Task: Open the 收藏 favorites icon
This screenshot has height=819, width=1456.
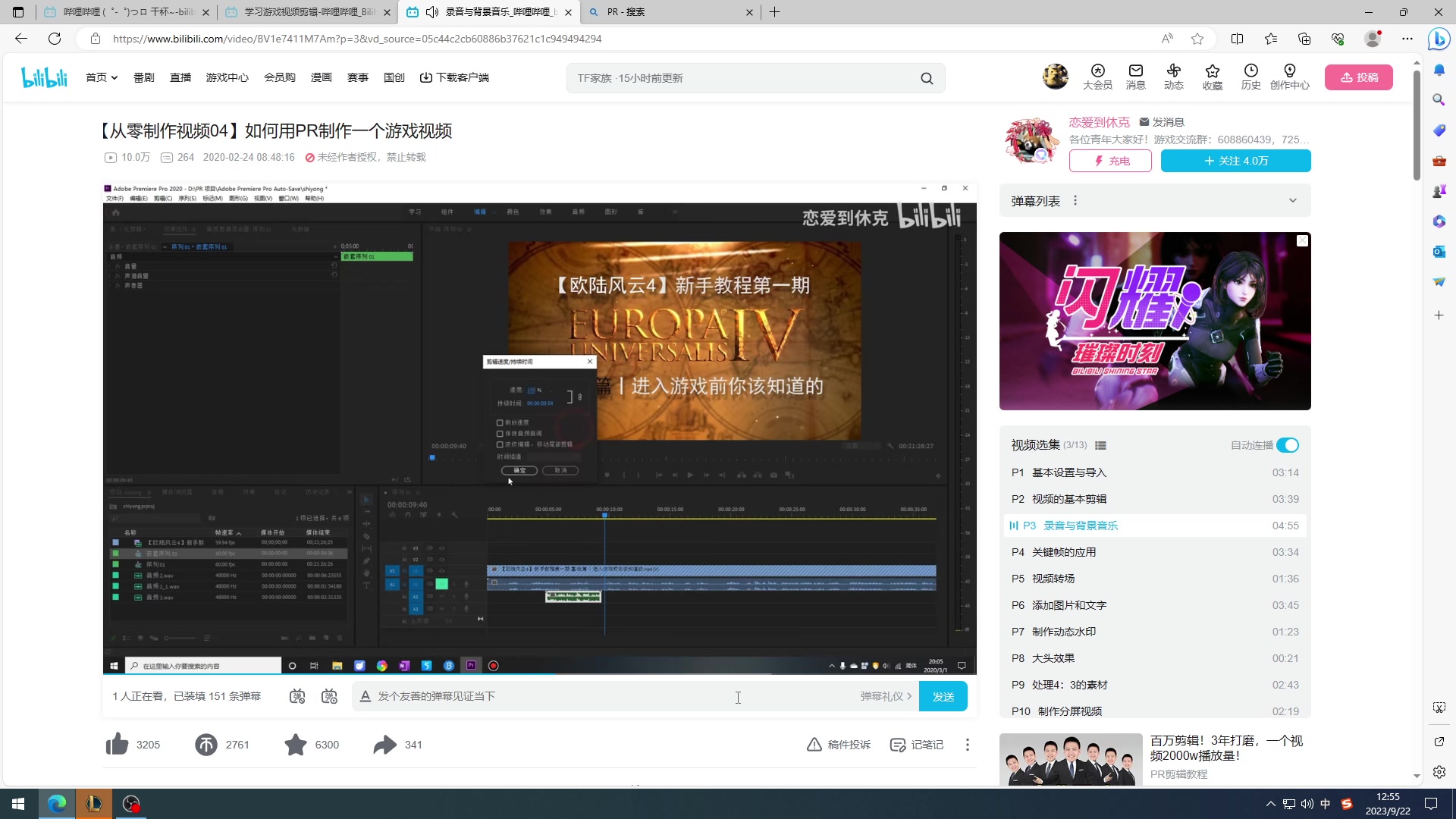Action: tap(1213, 77)
